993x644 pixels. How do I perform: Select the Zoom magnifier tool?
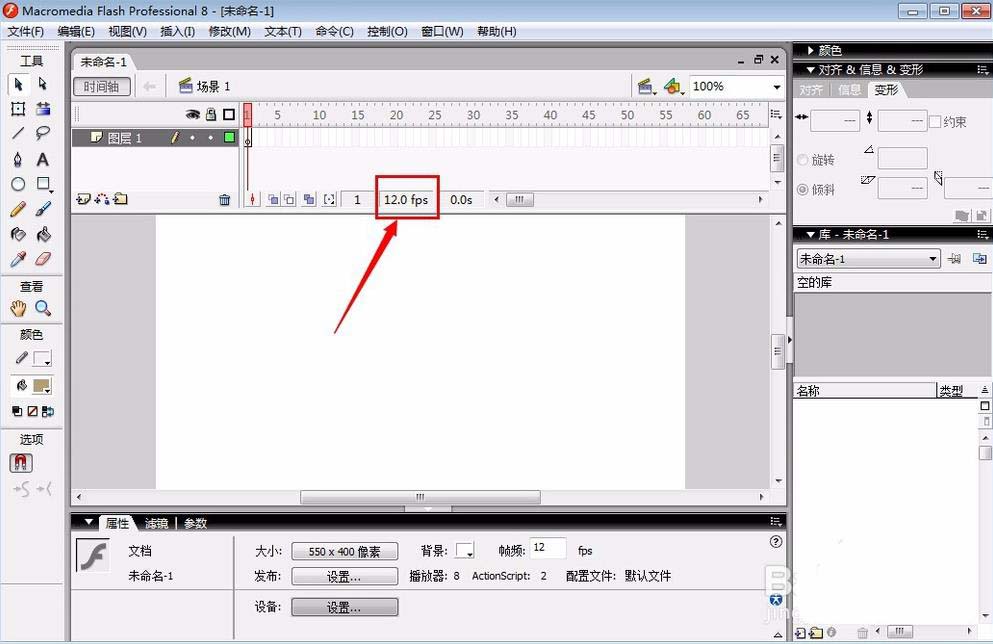pyautogui.click(x=42, y=308)
